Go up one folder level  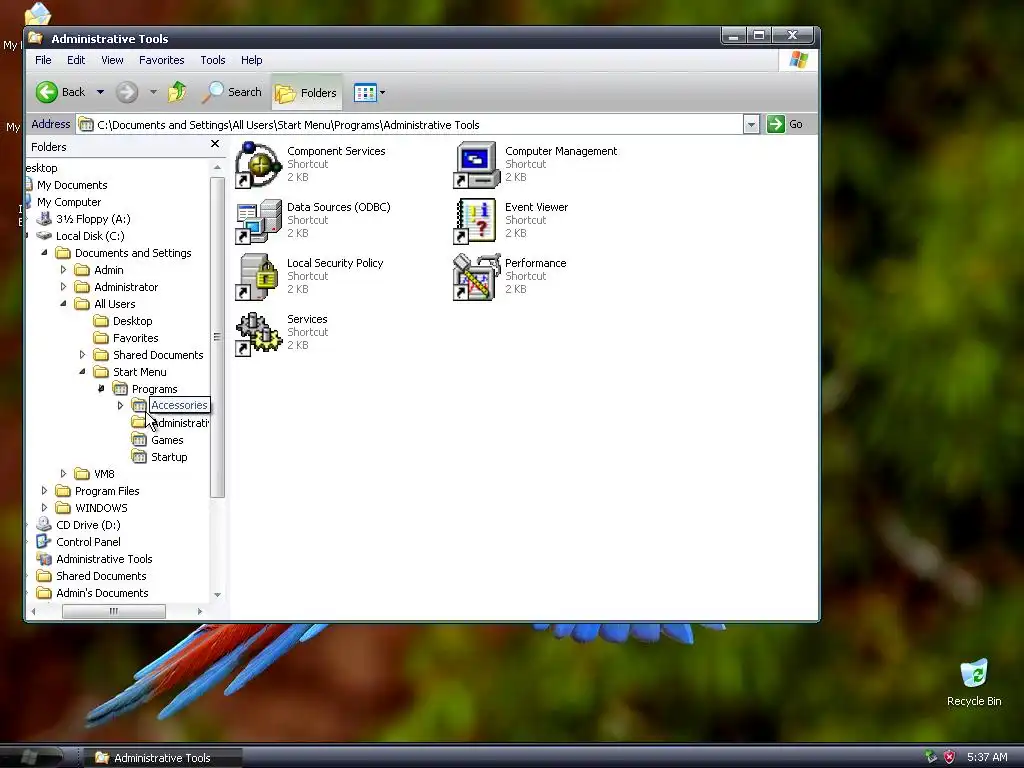pyautogui.click(x=177, y=92)
